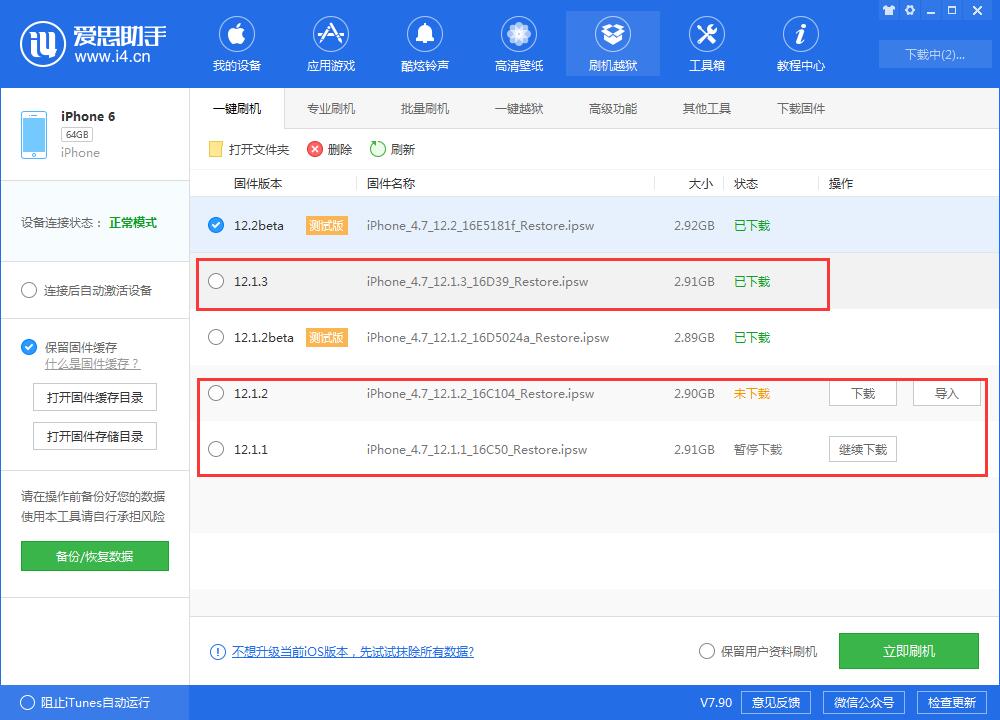Open settings via the gear icon top right
The image size is (1000, 720).
coord(910,10)
